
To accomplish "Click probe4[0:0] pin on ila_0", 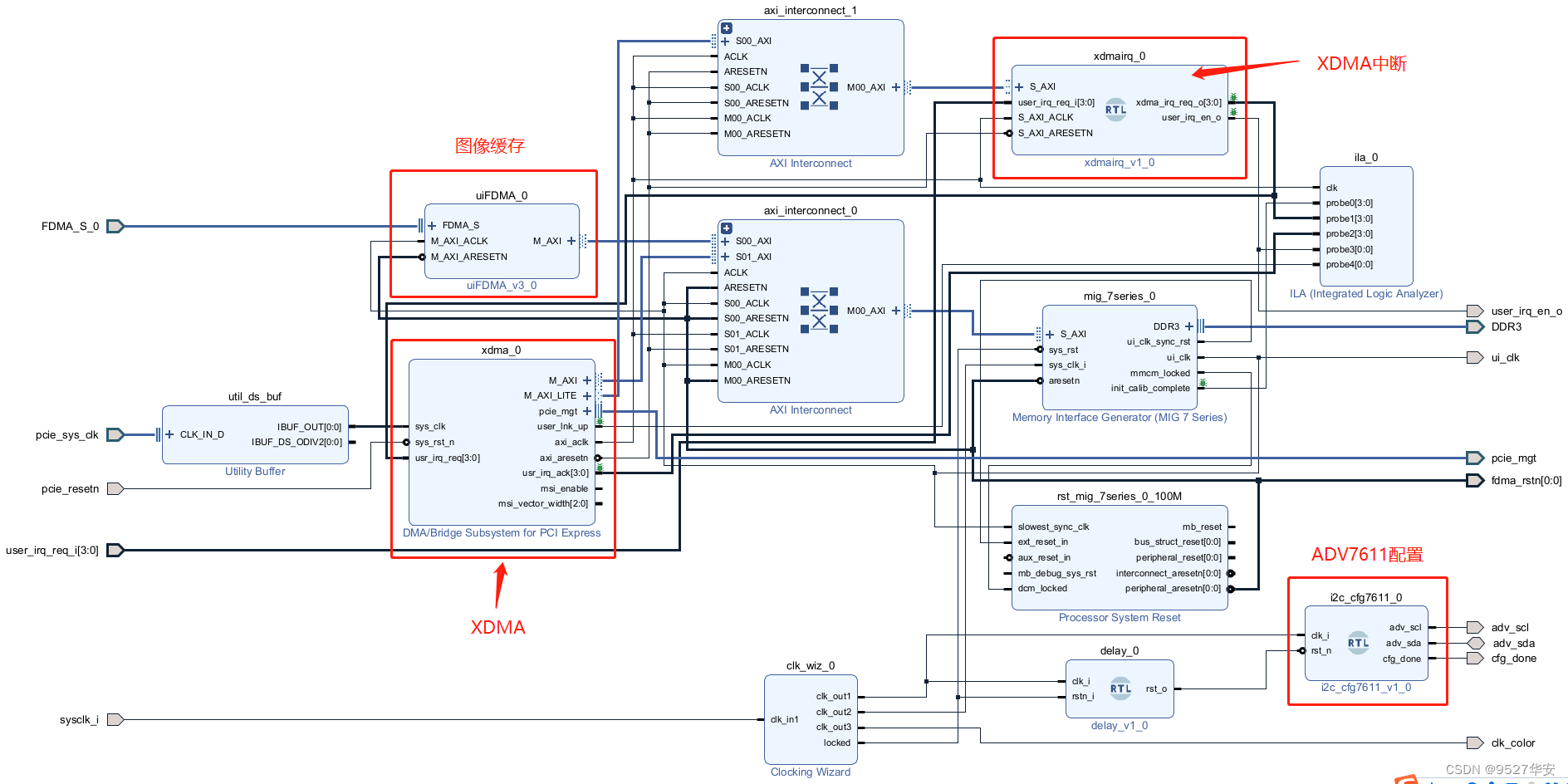I will click(1350, 265).
